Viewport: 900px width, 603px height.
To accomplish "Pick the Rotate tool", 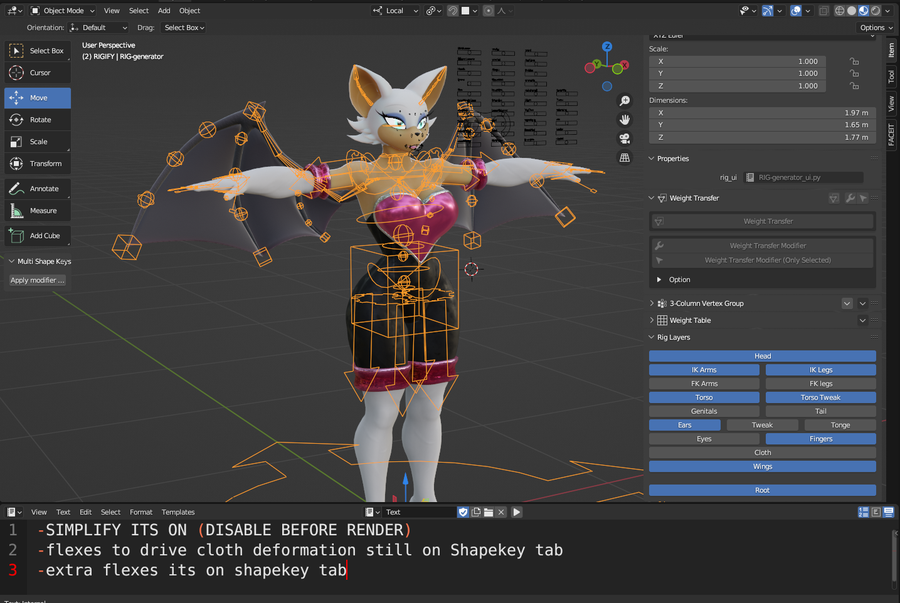I will [37, 120].
